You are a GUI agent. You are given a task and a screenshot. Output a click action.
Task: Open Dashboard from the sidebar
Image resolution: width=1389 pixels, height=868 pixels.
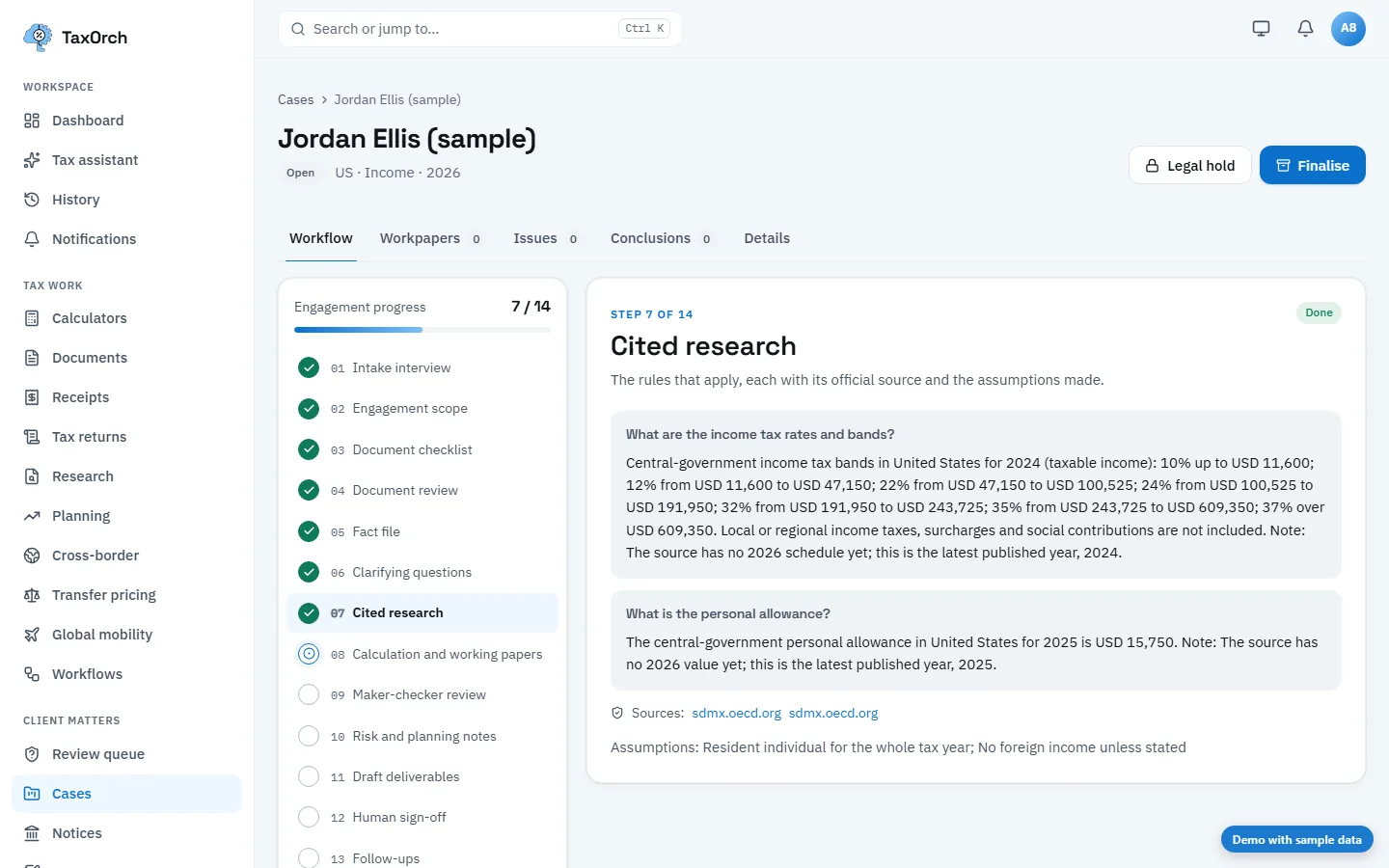click(x=126, y=121)
